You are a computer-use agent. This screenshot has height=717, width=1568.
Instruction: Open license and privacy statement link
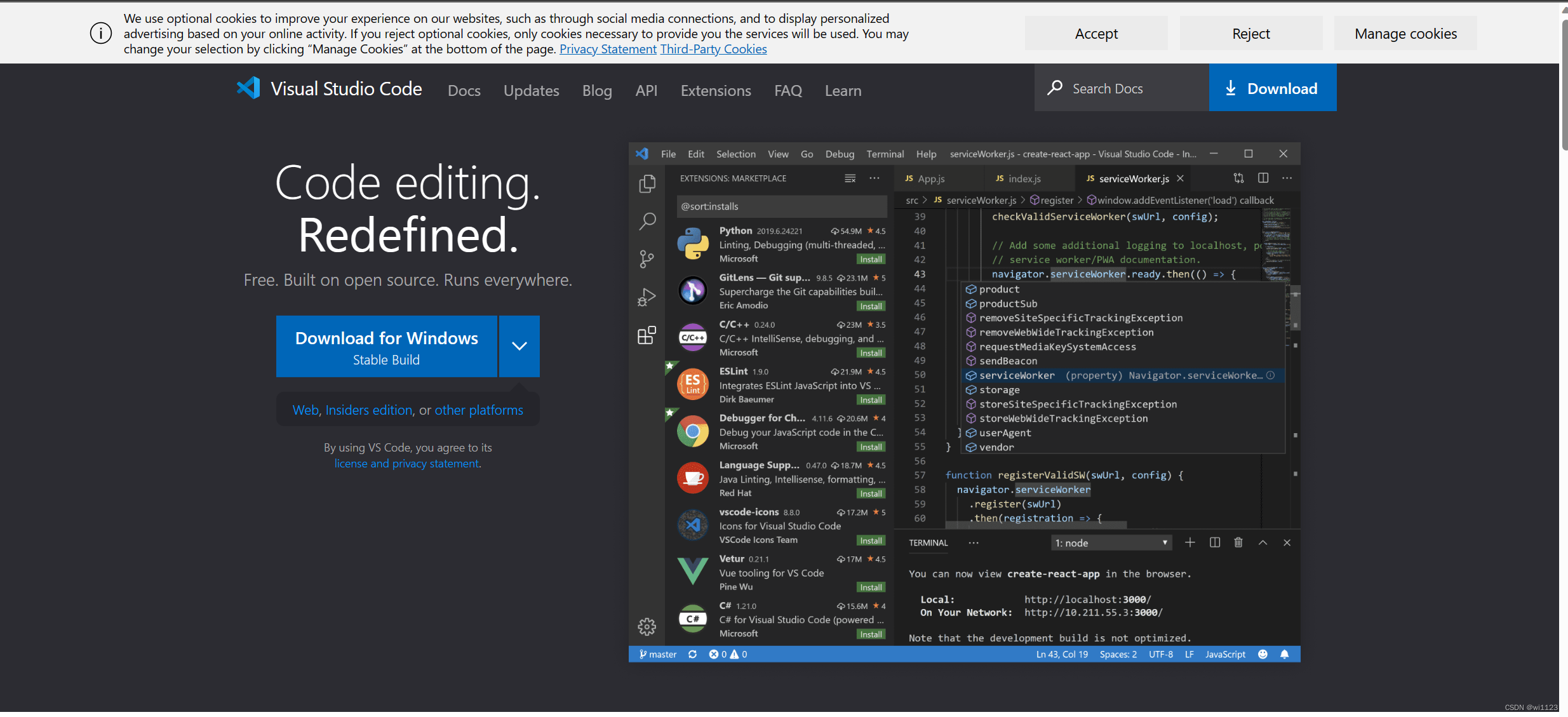pos(406,464)
